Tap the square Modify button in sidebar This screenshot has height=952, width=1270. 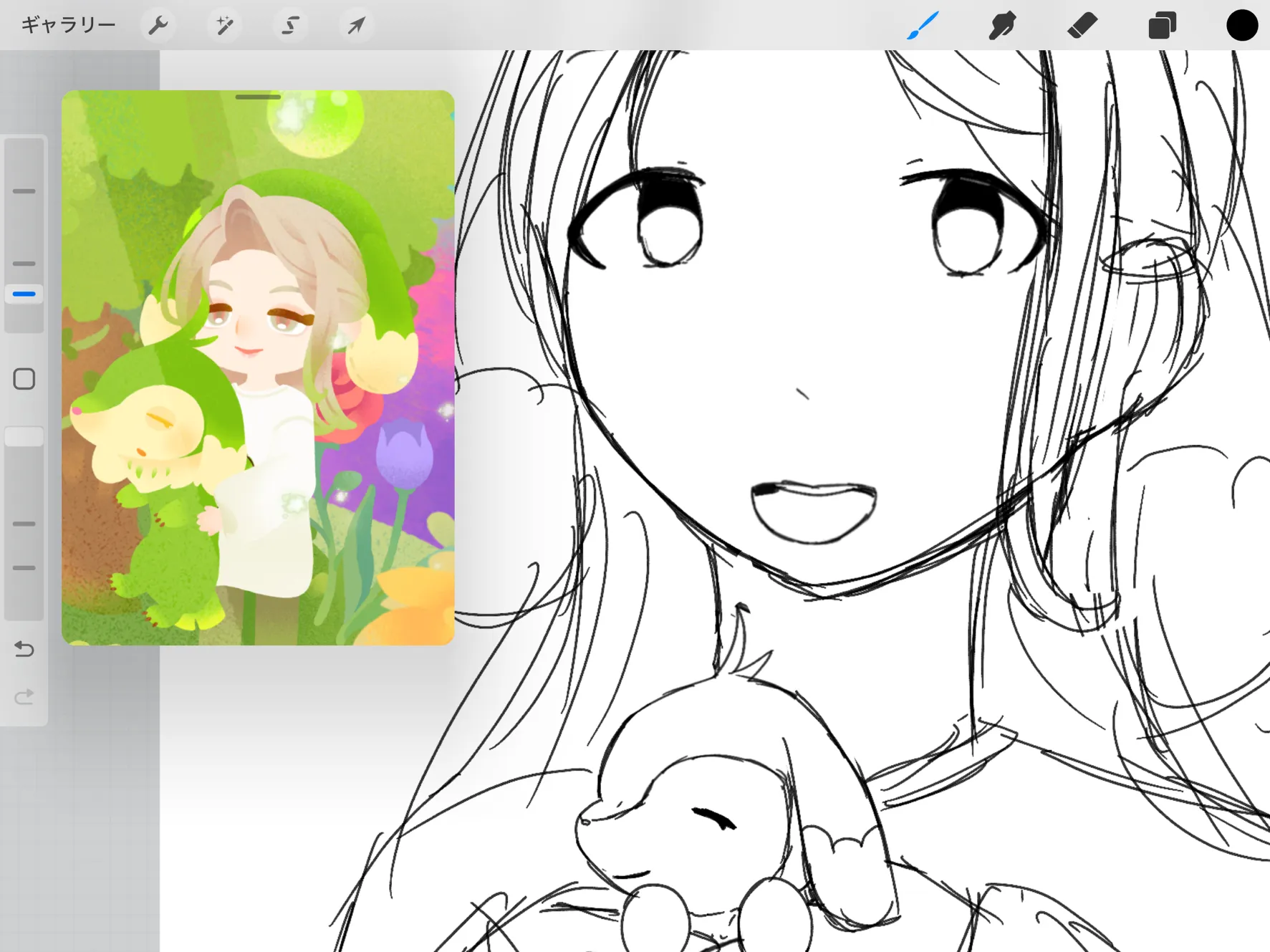[24, 379]
